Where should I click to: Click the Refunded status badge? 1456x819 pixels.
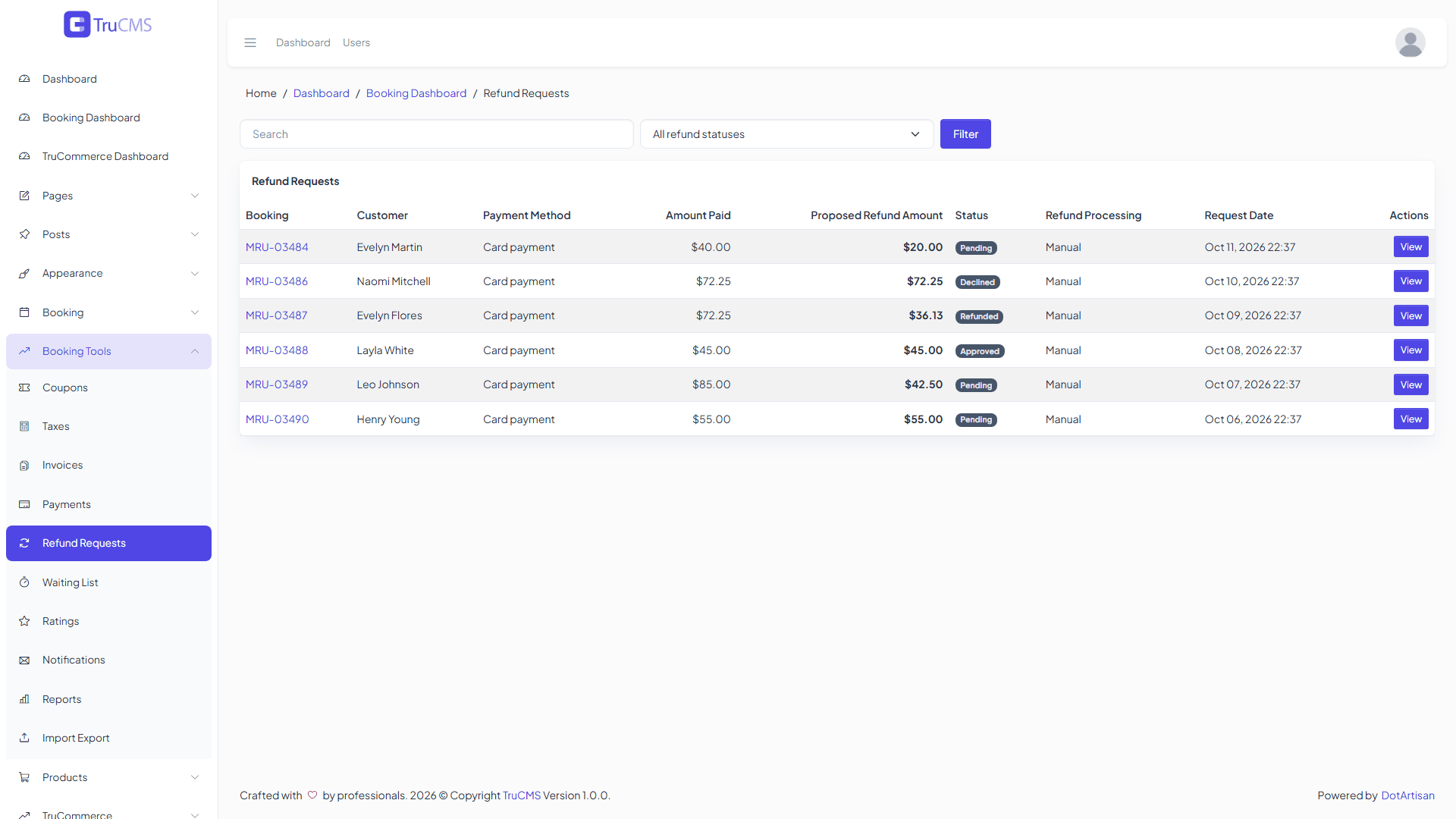[979, 316]
